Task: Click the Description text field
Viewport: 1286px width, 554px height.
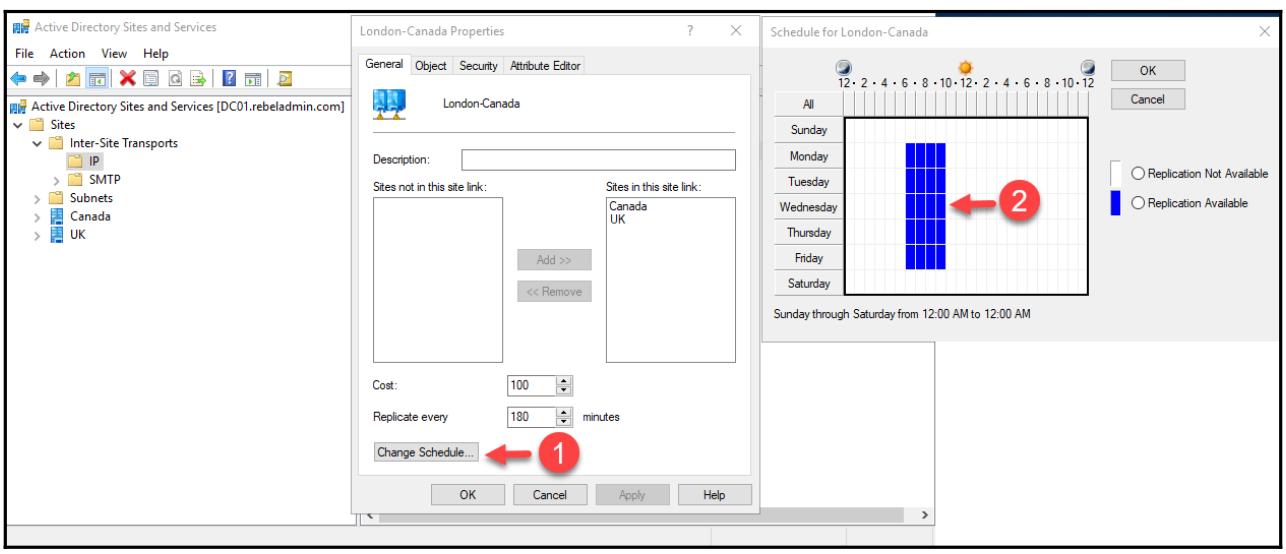Action: click(x=597, y=160)
